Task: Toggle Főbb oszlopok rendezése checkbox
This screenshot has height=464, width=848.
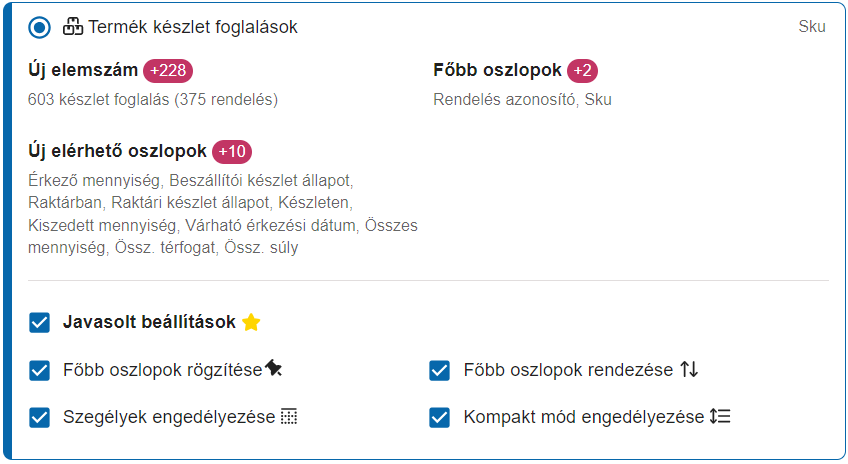Action: coord(439,371)
